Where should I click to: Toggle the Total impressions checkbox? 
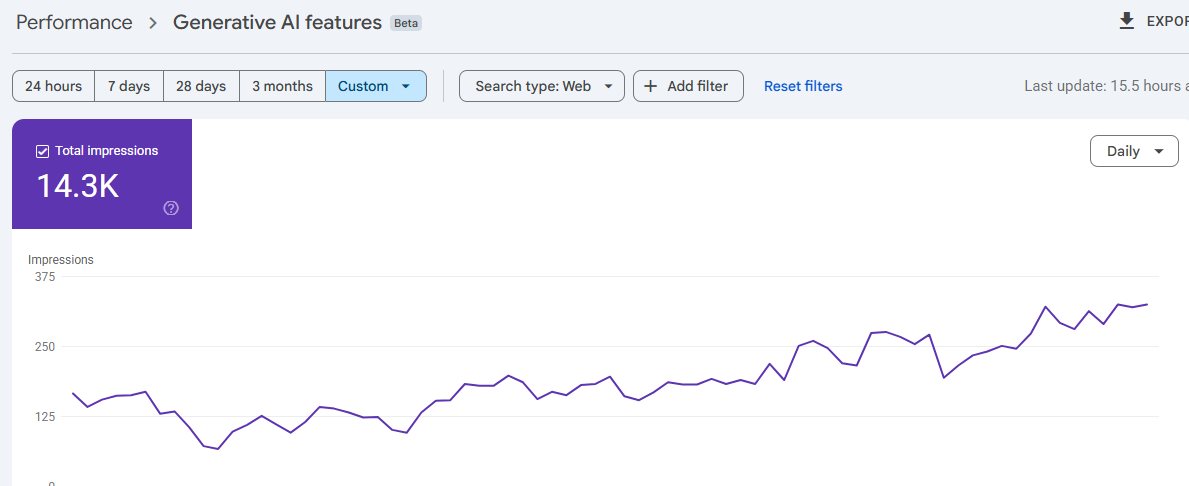[x=42, y=151]
